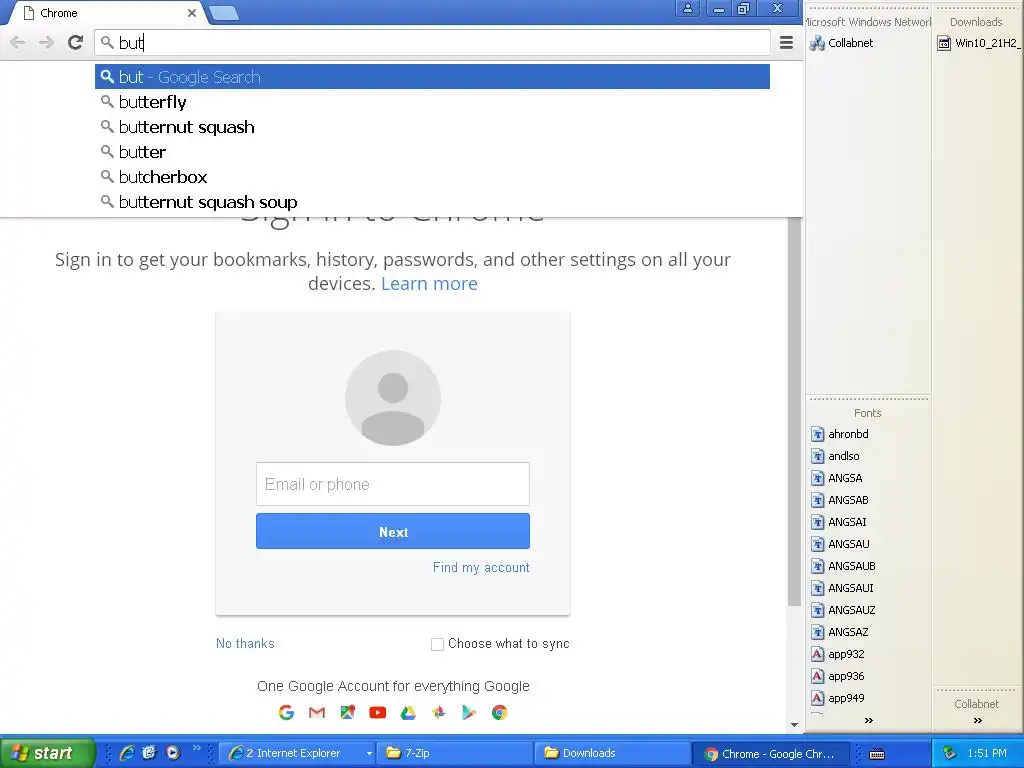The height and width of the screenshot is (768, 1024).
Task: Open the ANGSAZ font file
Action: pyautogui.click(x=840, y=632)
